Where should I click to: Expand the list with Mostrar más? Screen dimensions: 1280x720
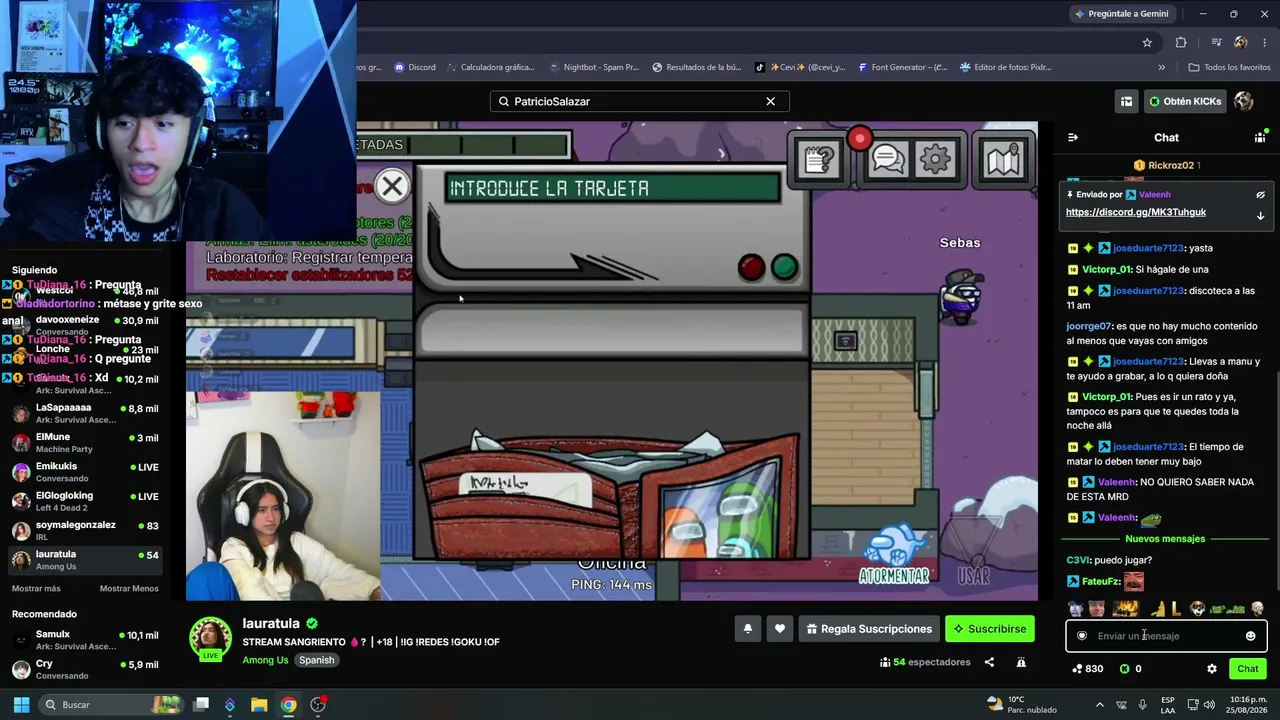pos(36,589)
